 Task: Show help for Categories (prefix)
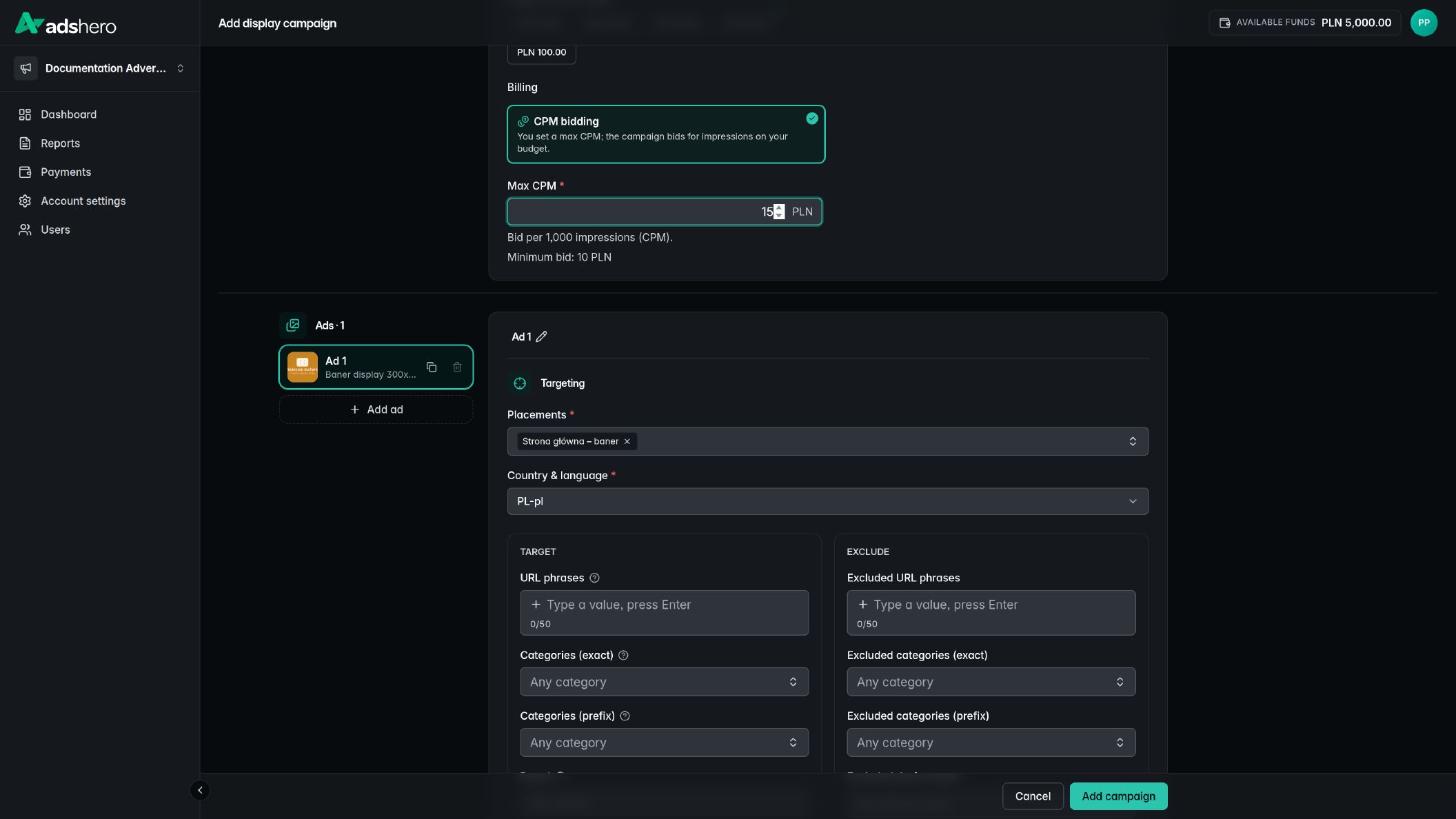pyautogui.click(x=625, y=716)
